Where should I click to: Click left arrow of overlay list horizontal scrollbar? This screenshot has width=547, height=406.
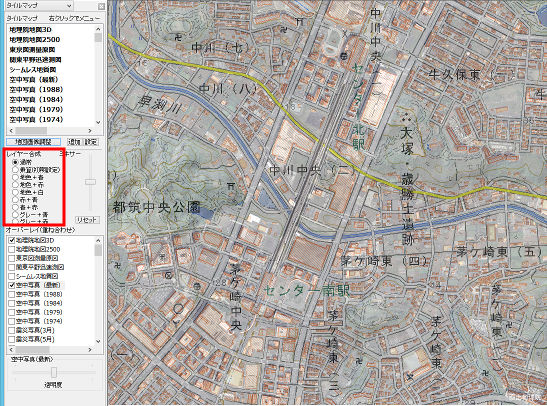(11, 349)
